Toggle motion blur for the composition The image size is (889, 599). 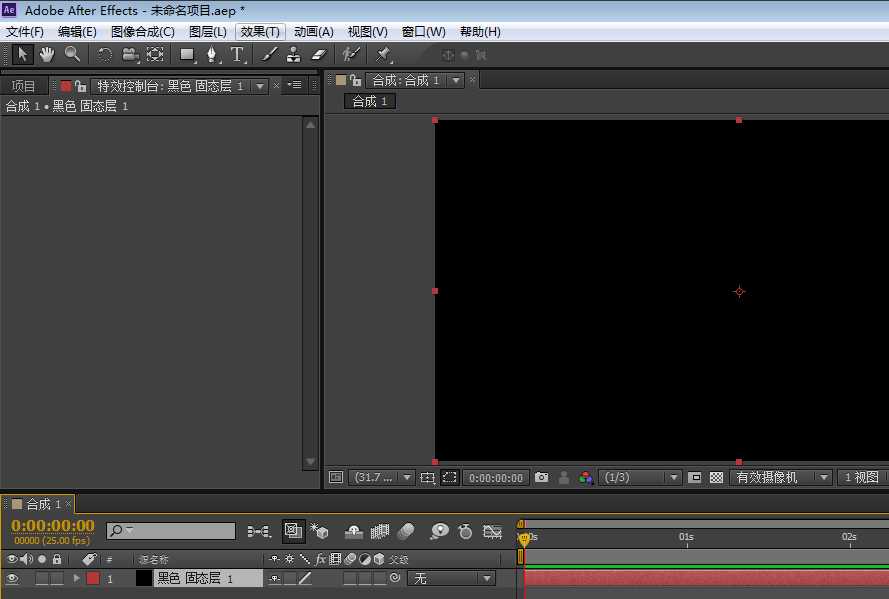pyautogui.click(x=405, y=531)
